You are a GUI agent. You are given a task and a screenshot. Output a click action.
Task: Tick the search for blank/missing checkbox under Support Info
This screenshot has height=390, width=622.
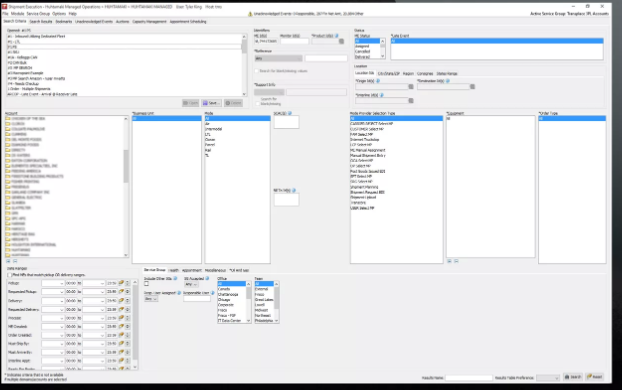coord(257,104)
